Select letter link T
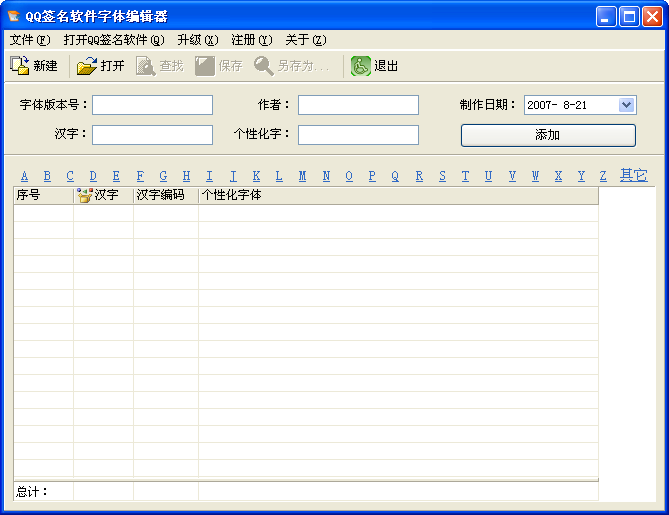The height and width of the screenshot is (515, 669). (465, 176)
